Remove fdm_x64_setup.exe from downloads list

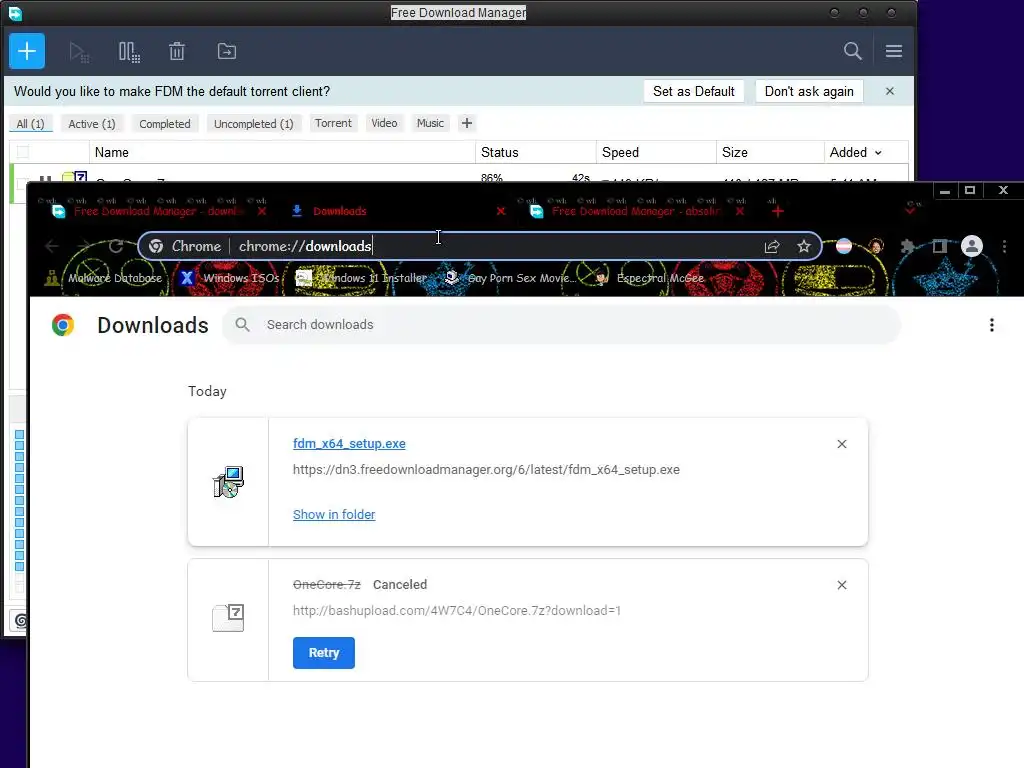842,444
